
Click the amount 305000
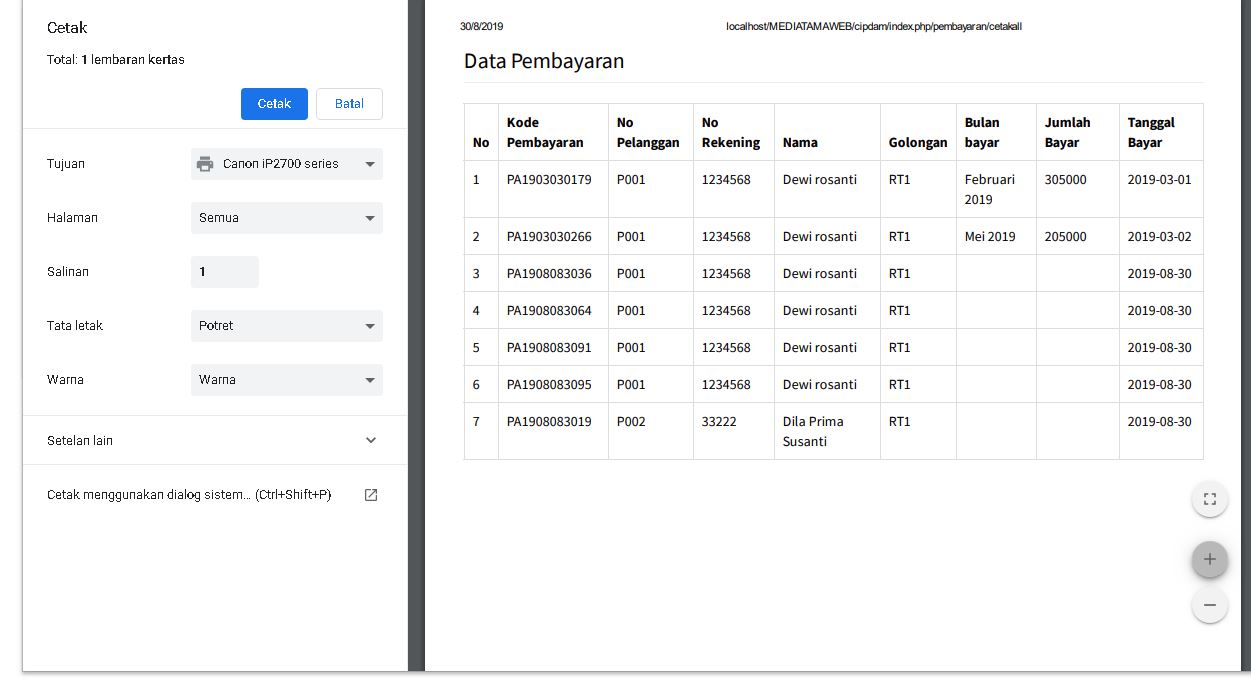click(1066, 180)
